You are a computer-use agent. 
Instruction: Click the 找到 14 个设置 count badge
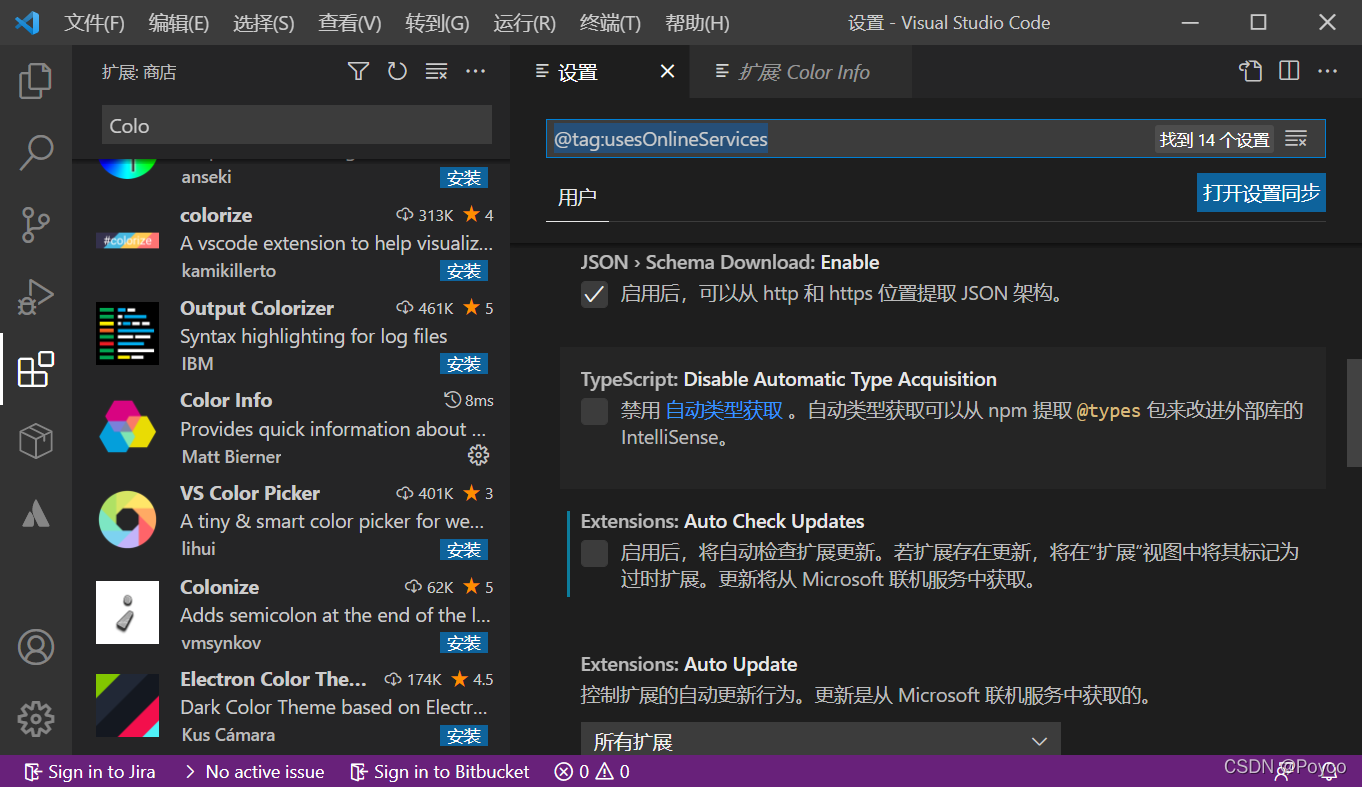tap(1214, 140)
